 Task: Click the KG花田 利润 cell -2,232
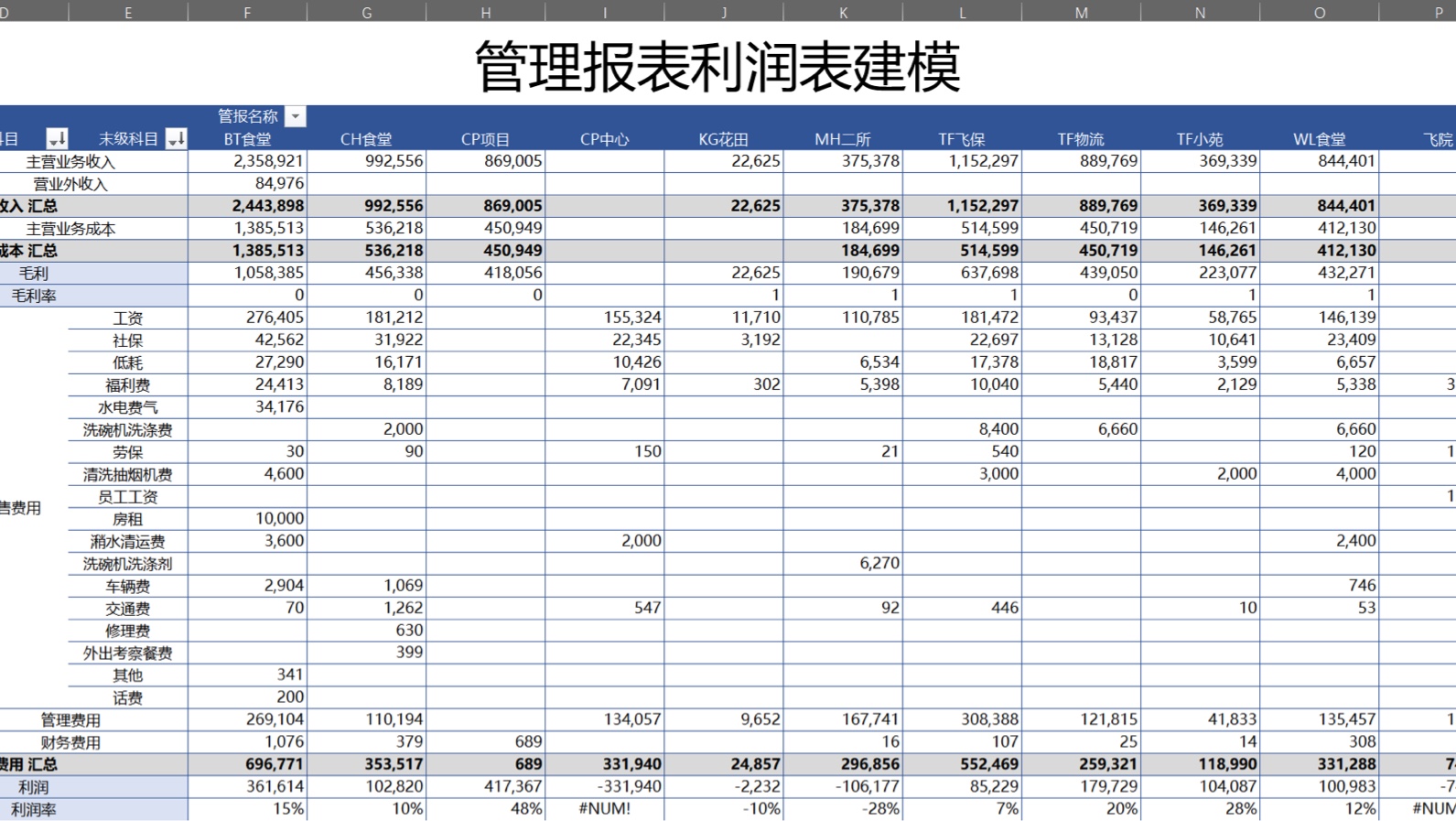click(x=724, y=786)
